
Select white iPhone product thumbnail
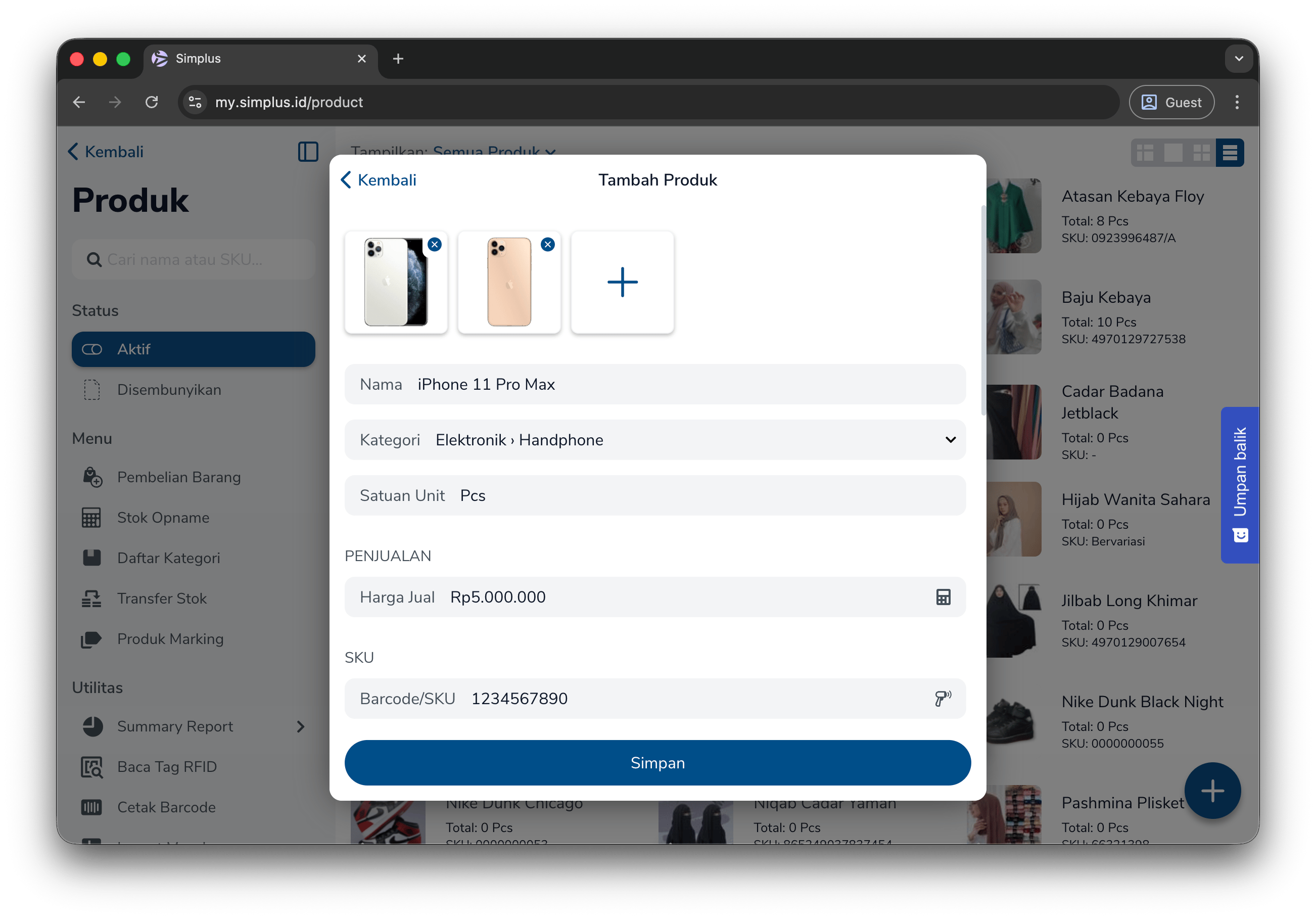coord(396,282)
